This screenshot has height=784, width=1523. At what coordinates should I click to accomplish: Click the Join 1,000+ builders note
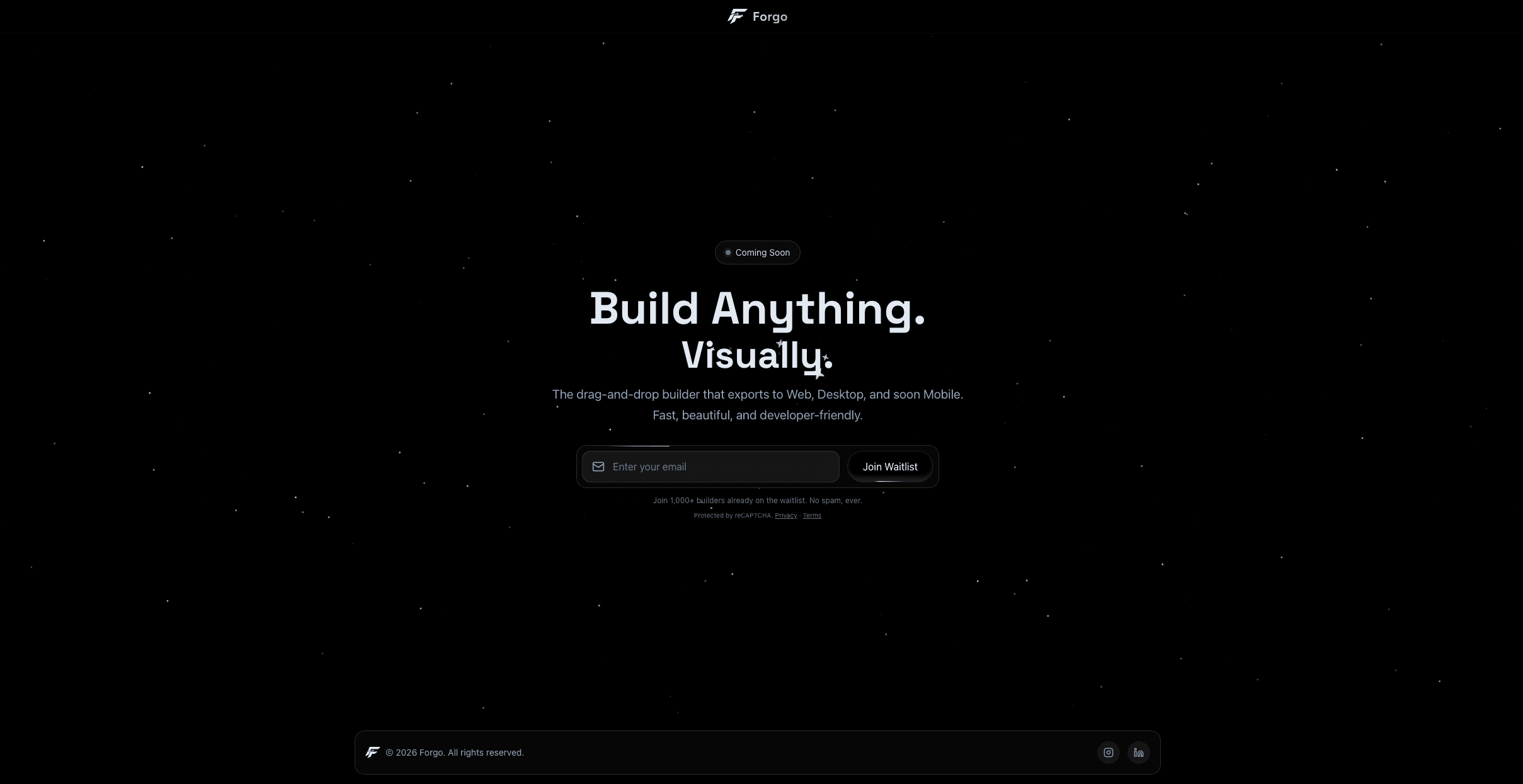click(757, 501)
